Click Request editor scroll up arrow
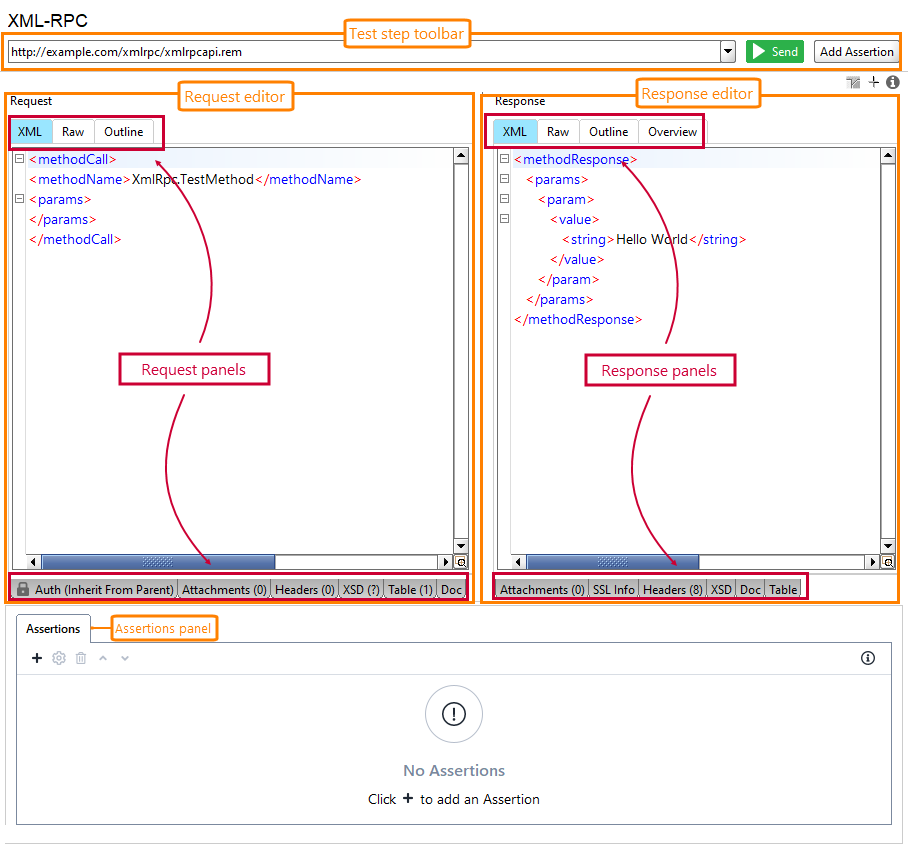The image size is (908, 844). pos(461,155)
